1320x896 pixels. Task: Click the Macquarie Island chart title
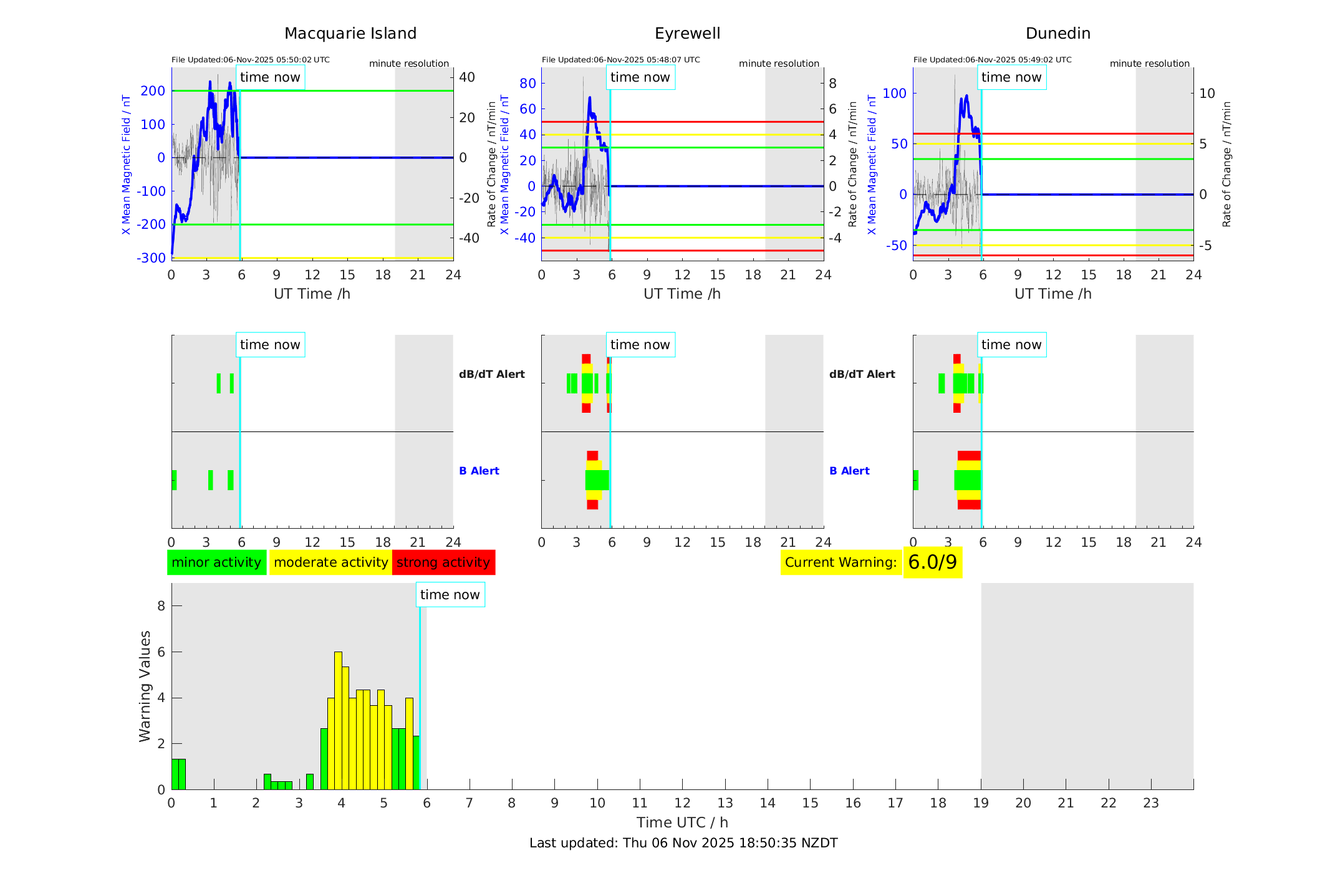[x=350, y=33]
